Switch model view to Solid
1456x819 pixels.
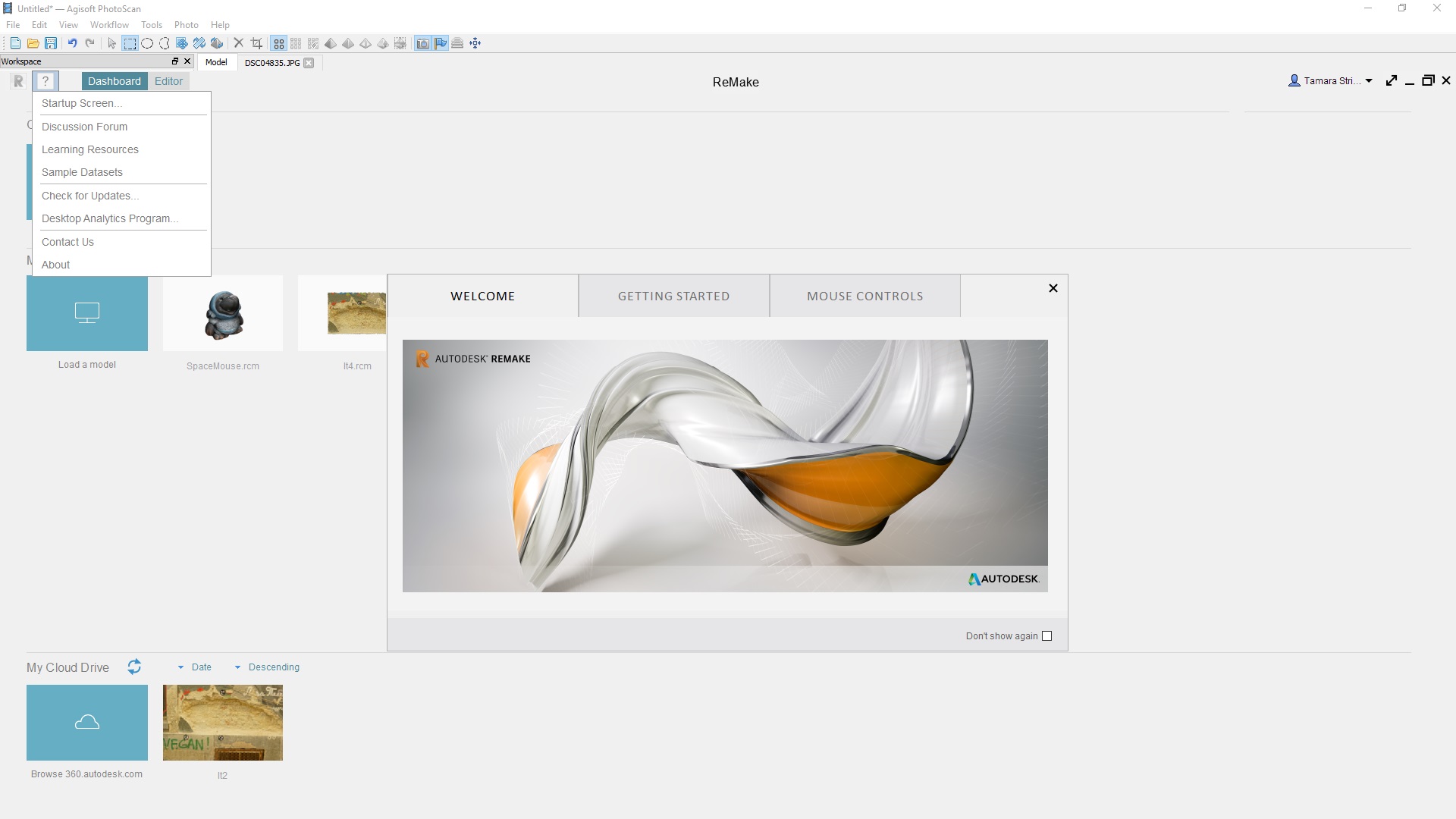(348, 43)
